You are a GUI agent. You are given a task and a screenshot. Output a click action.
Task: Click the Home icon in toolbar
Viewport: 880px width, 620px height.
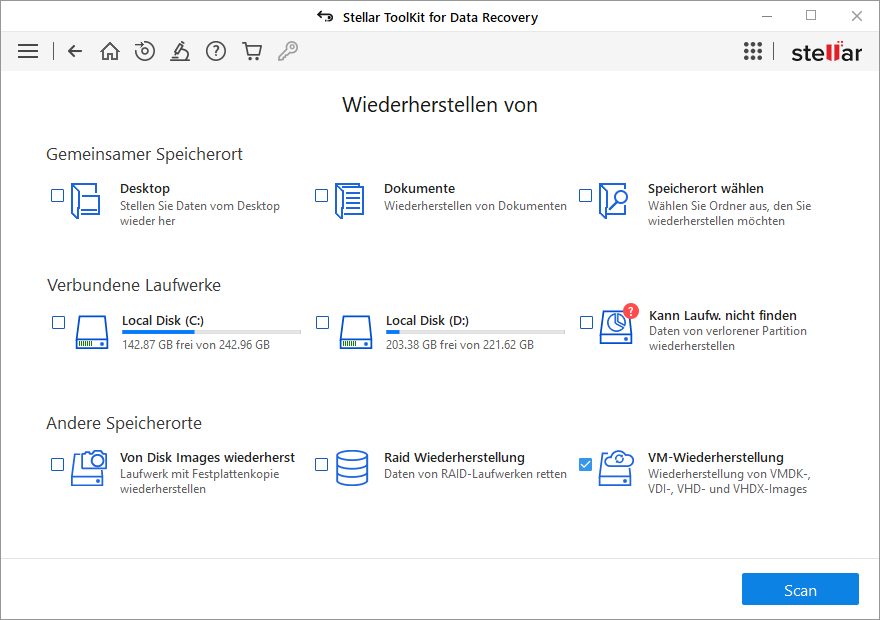click(110, 51)
